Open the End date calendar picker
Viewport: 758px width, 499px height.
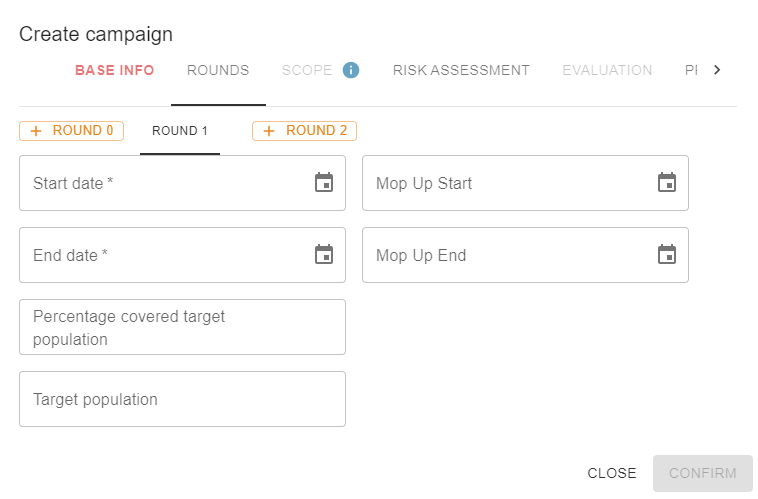[x=324, y=255]
